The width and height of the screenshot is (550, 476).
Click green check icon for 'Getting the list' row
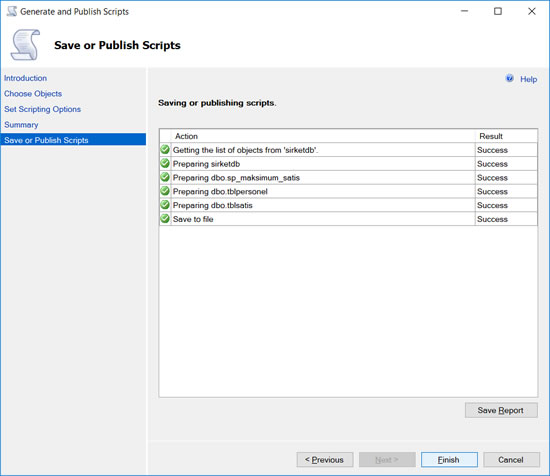click(165, 150)
